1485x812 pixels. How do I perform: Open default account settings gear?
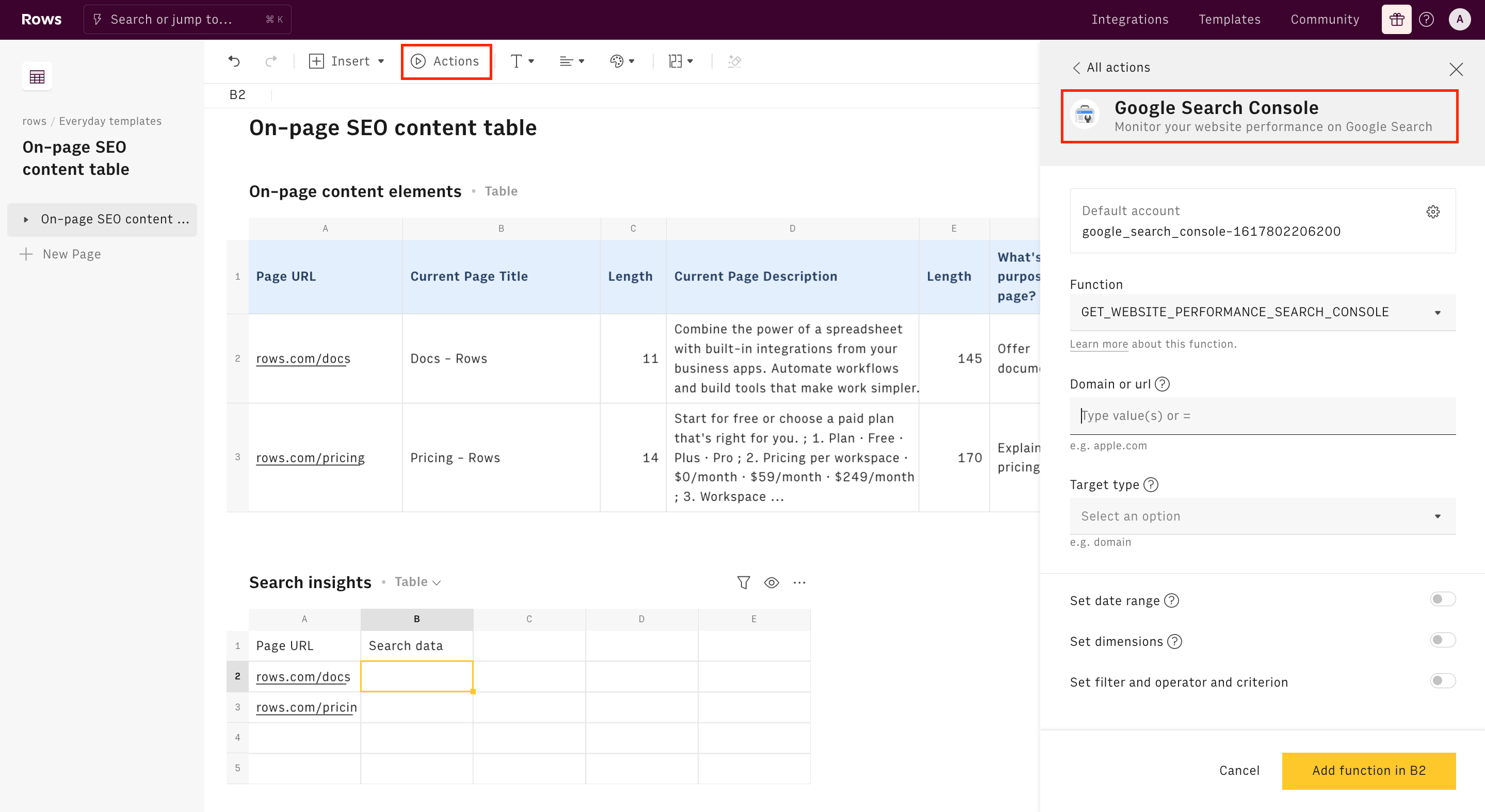coord(1432,212)
